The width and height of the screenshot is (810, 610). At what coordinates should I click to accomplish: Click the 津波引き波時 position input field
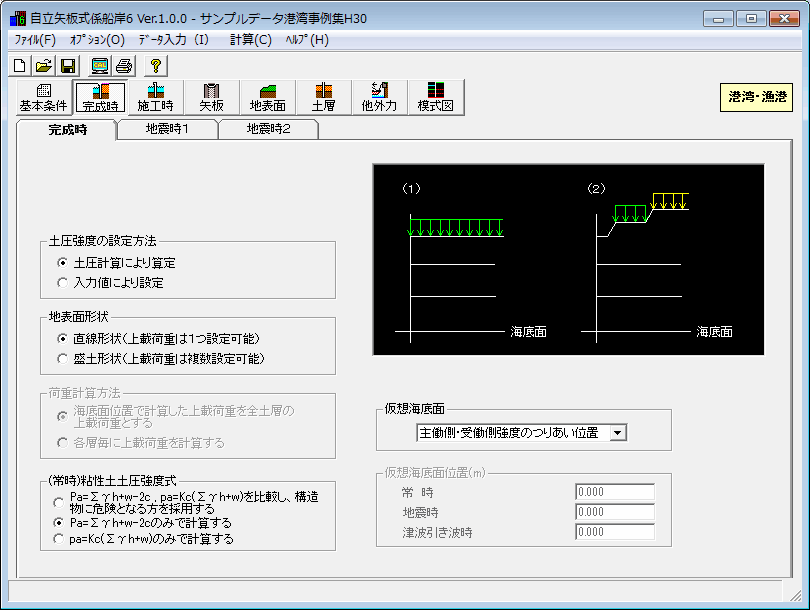pyautogui.click(x=615, y=532)
